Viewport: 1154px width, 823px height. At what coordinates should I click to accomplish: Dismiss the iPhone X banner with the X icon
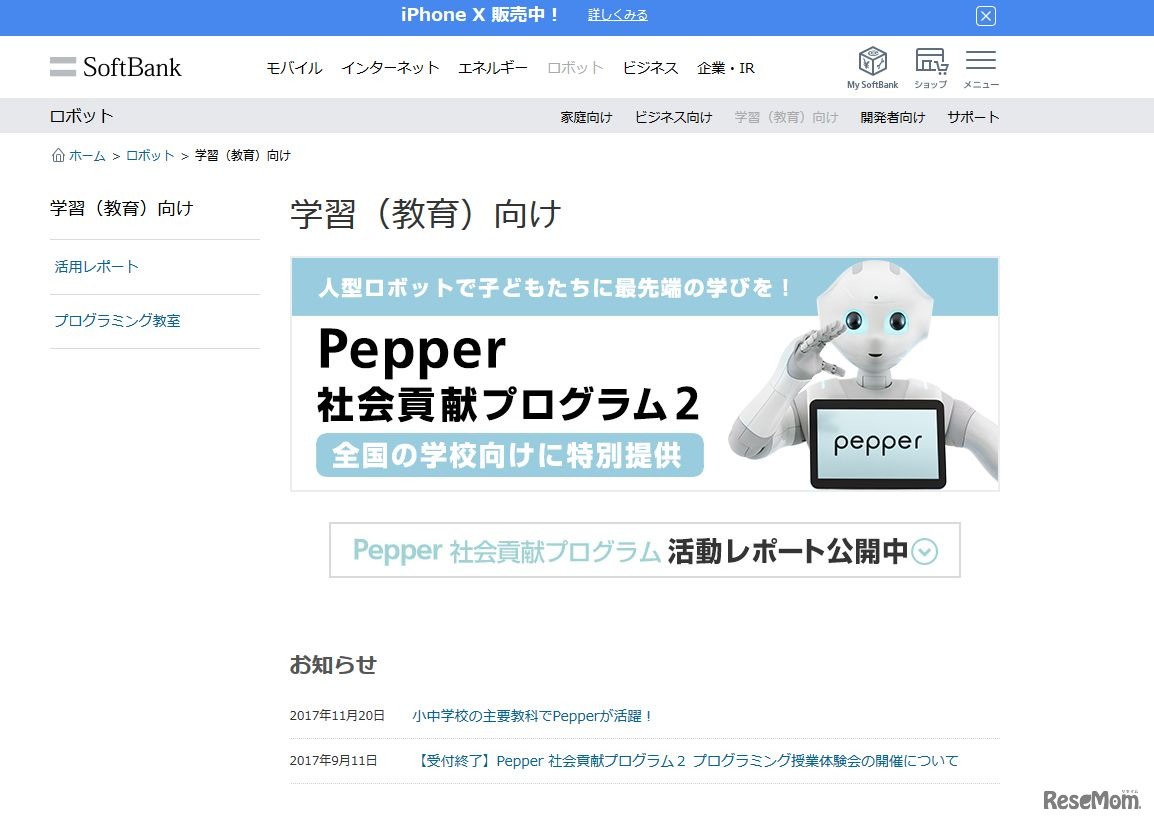tap(985, 16)
